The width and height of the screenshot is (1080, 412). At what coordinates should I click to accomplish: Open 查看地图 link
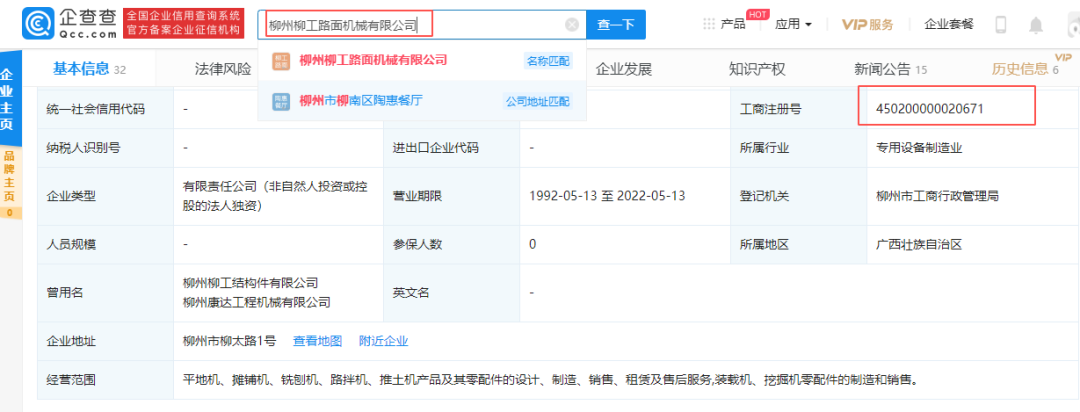click(x=318, y=341)
